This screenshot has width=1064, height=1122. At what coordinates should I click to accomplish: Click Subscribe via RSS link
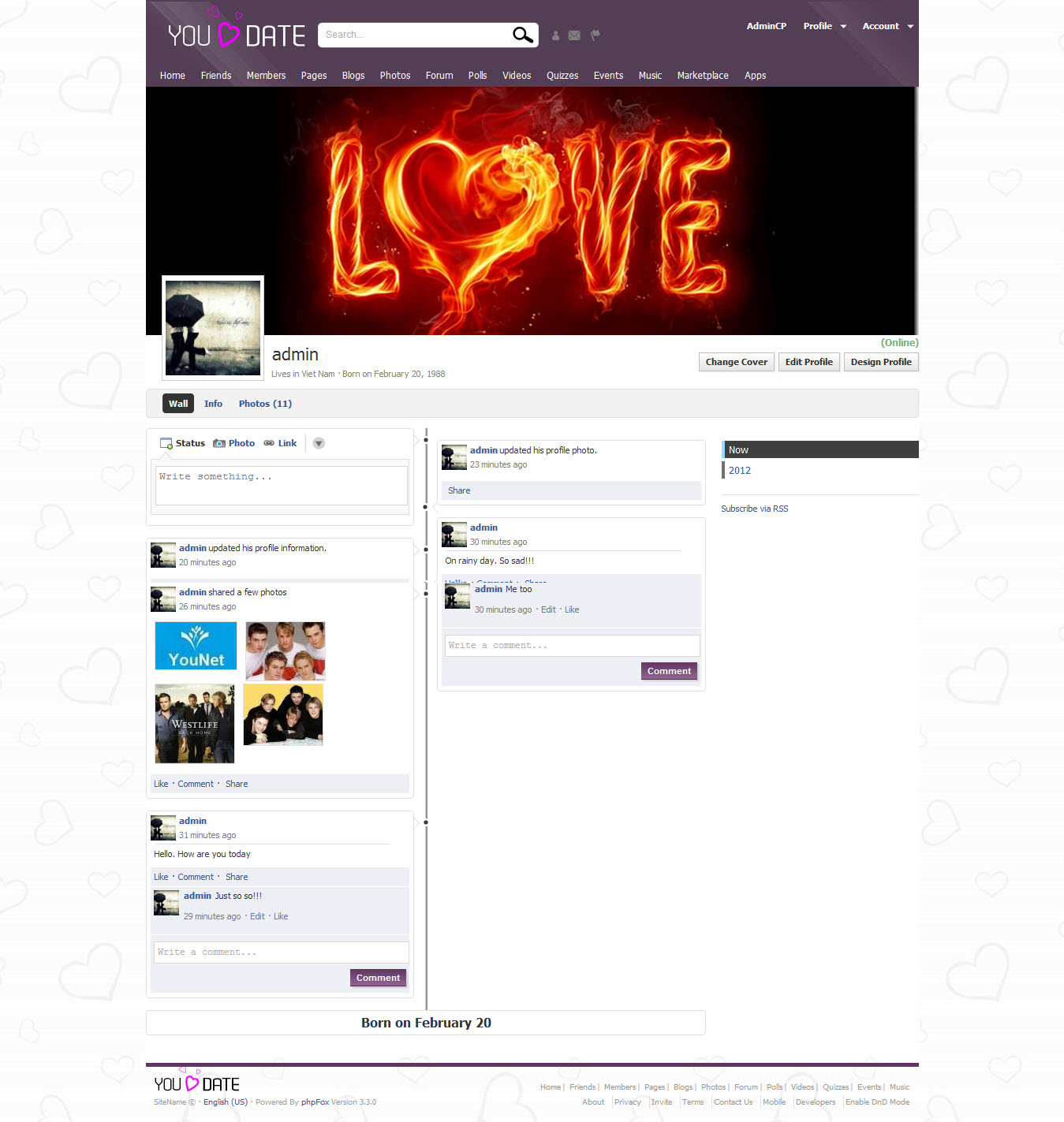[755, 509]
